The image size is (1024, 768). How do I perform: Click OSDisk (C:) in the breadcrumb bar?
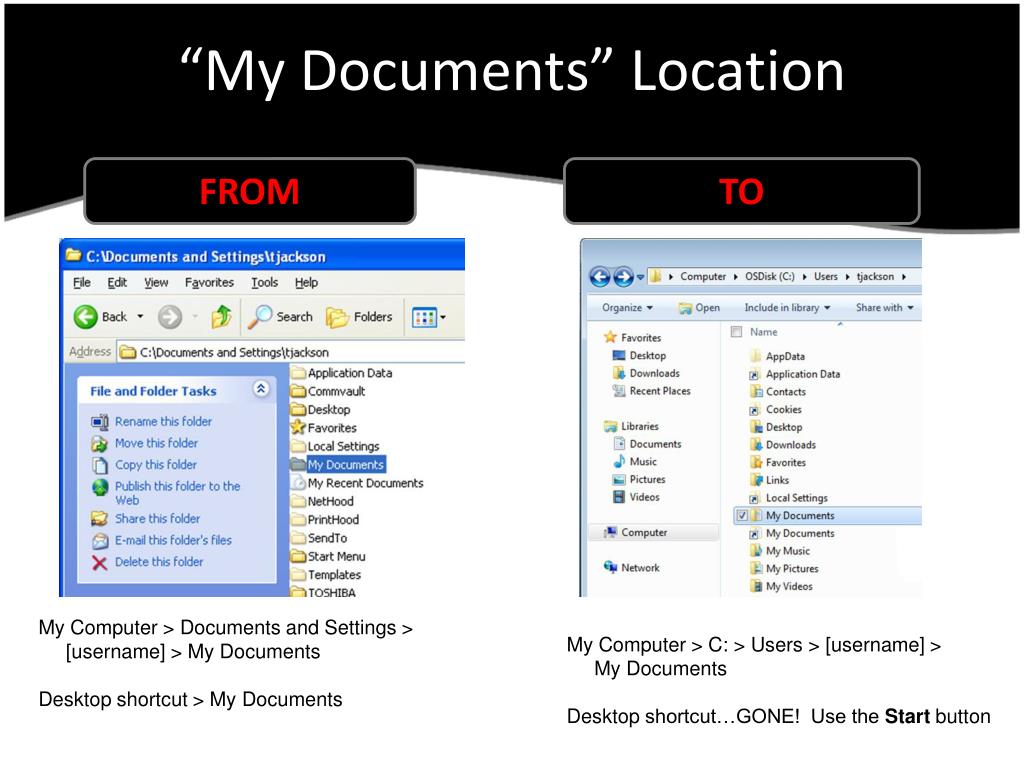(x=770, y=277)
